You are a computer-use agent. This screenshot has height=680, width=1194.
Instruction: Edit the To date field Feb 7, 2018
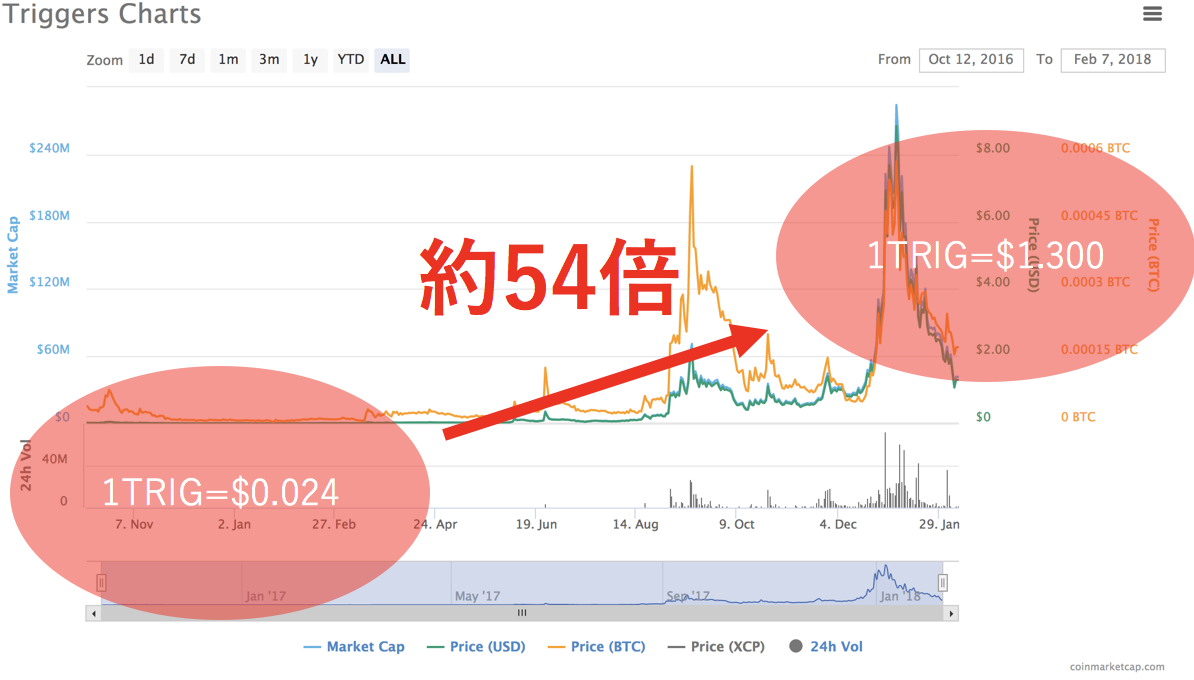1113,59
